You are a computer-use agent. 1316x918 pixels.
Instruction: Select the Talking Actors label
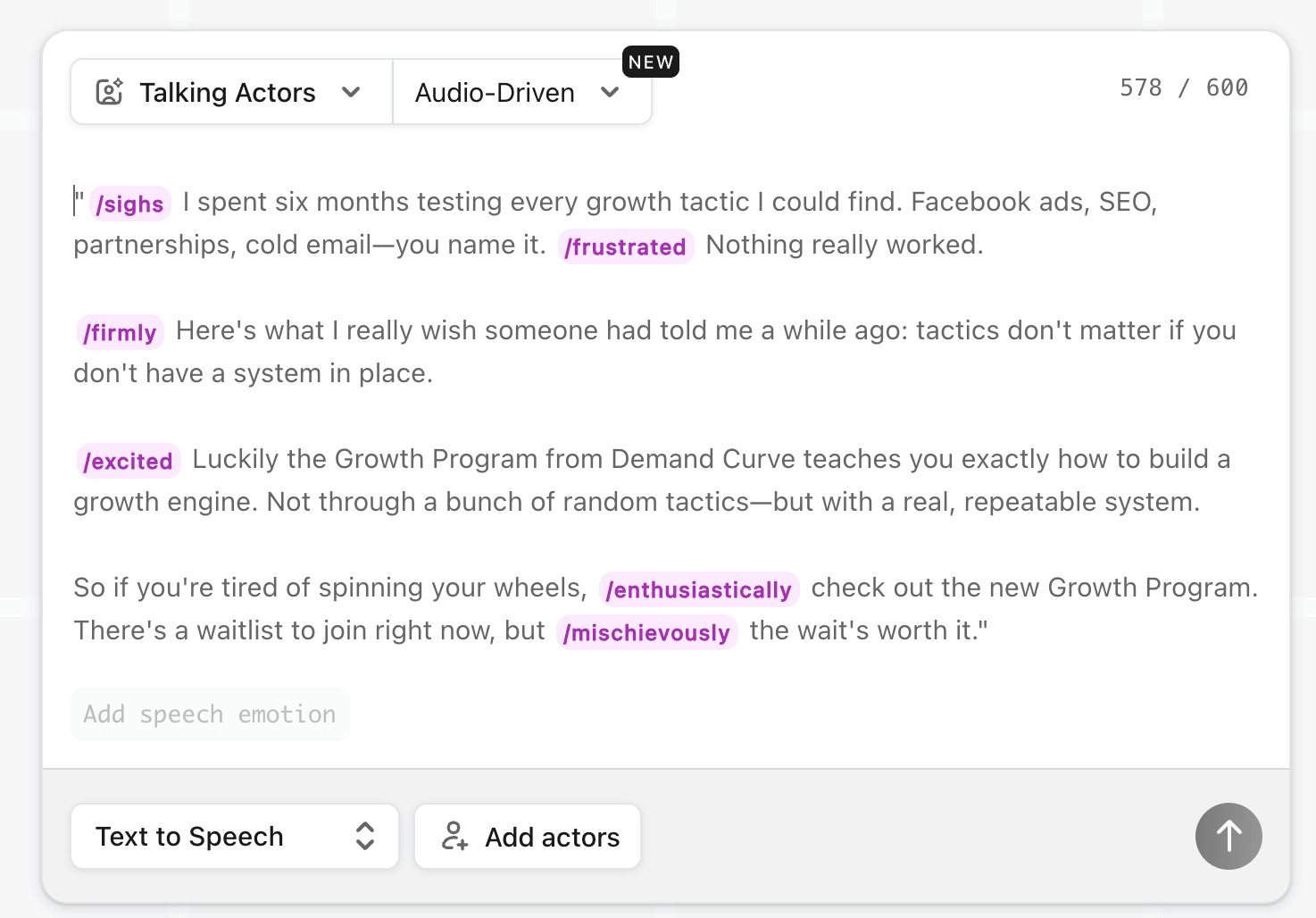[228, 92]
